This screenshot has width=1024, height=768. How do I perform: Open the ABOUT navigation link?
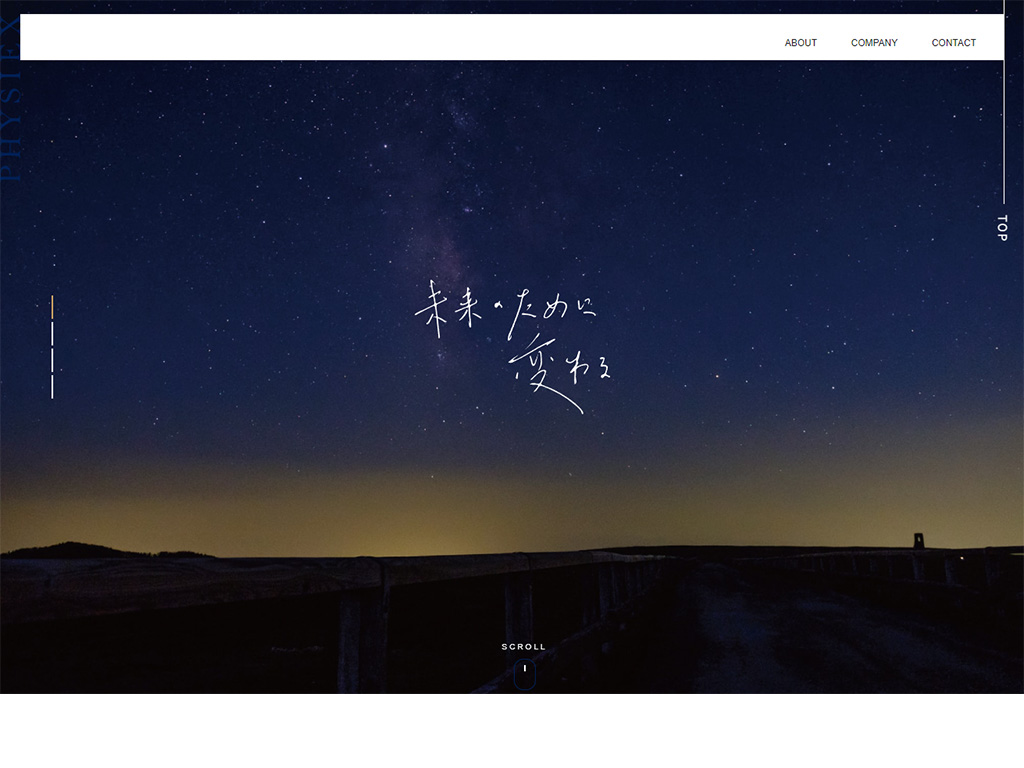[x=800, y=43]
